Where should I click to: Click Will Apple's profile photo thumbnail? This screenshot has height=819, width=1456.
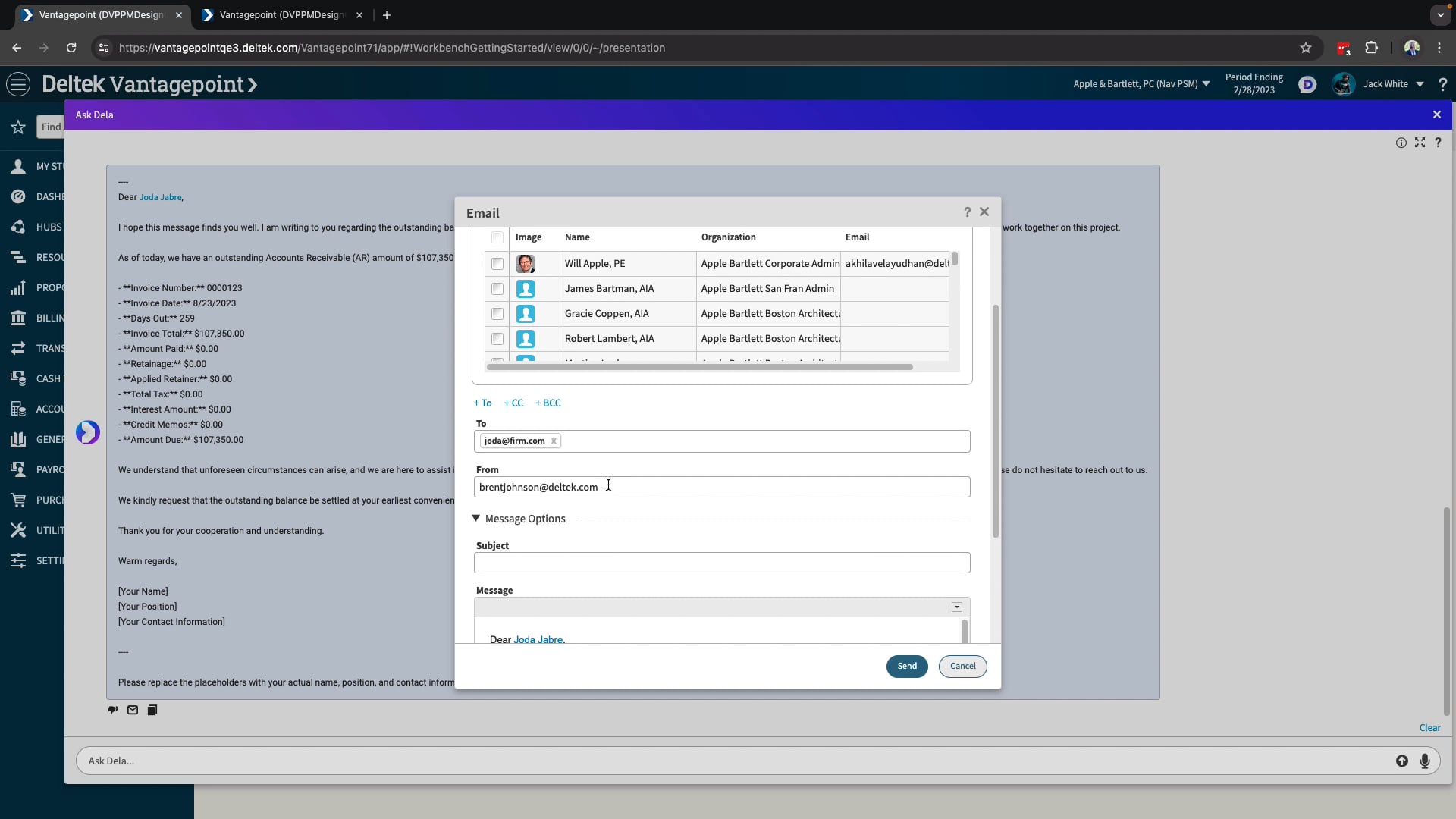click(x=526, y=264)
